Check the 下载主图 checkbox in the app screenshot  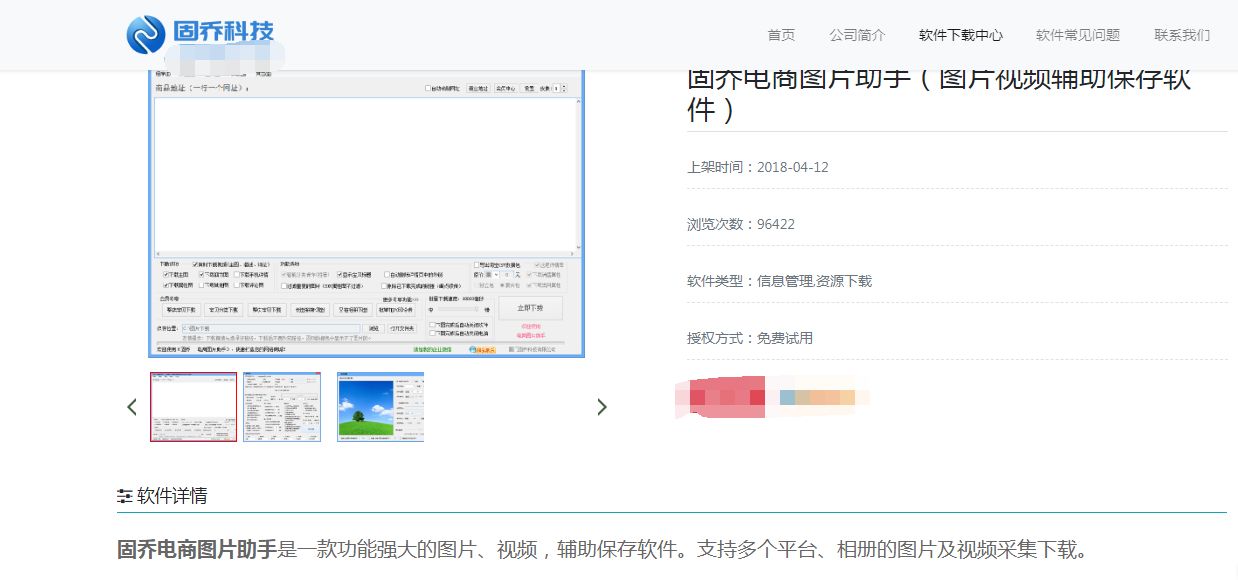coord(165,275)
